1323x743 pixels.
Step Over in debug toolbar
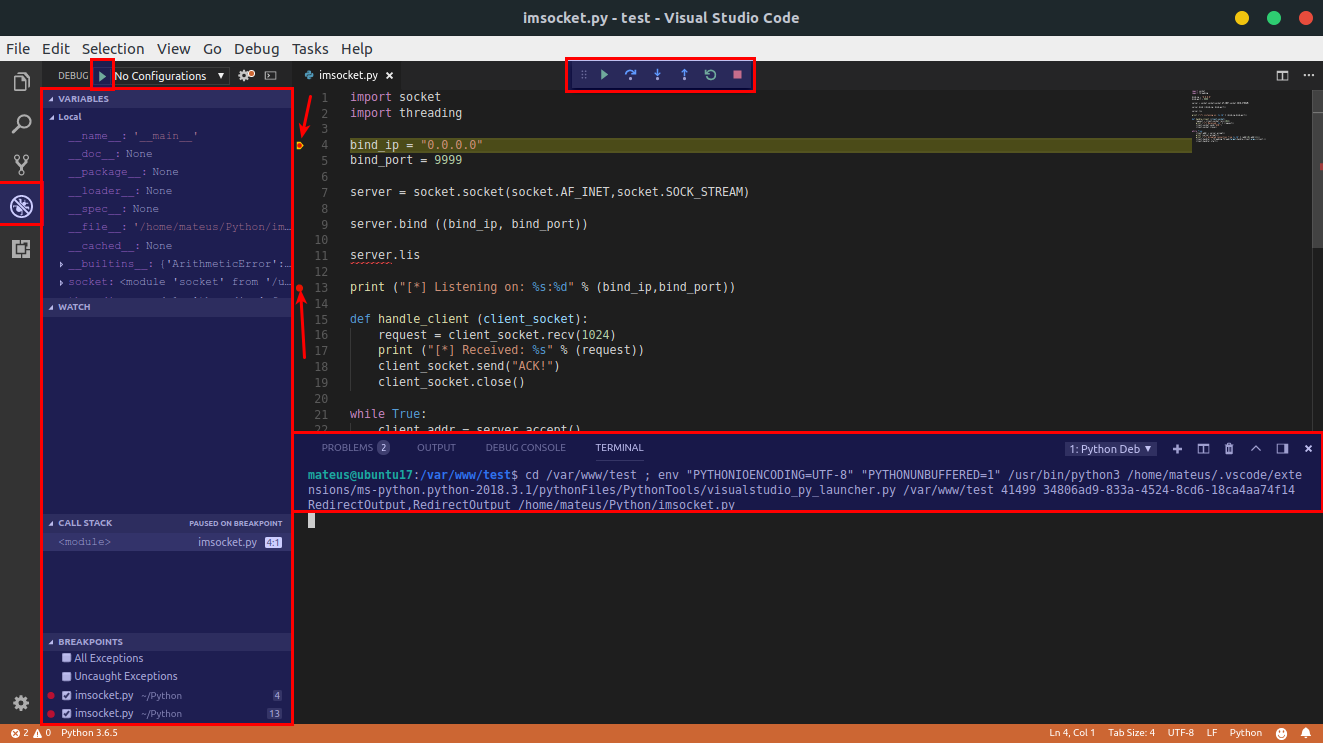click(x=631, y=75)
